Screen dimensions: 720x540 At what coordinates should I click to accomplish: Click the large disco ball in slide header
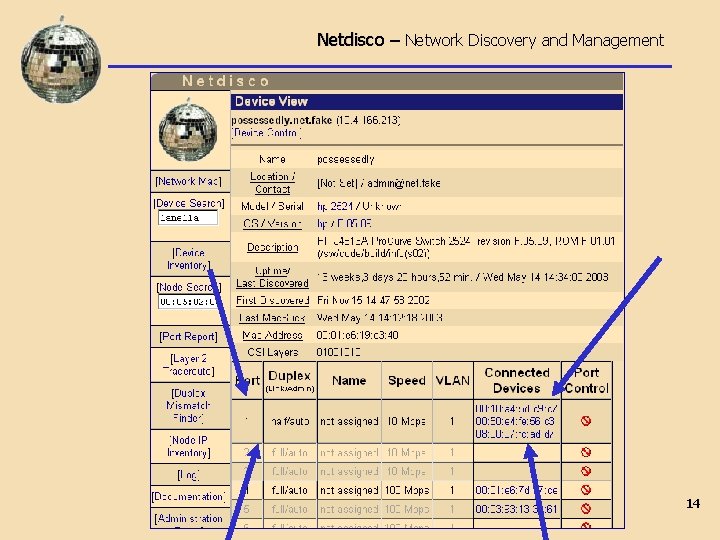pyautogui.click(x=61, y=59)
